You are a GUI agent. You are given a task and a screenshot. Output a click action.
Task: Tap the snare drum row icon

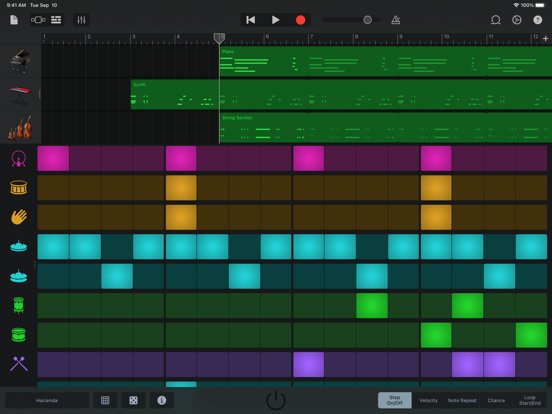pyautogui.click(x=19, y=188)
